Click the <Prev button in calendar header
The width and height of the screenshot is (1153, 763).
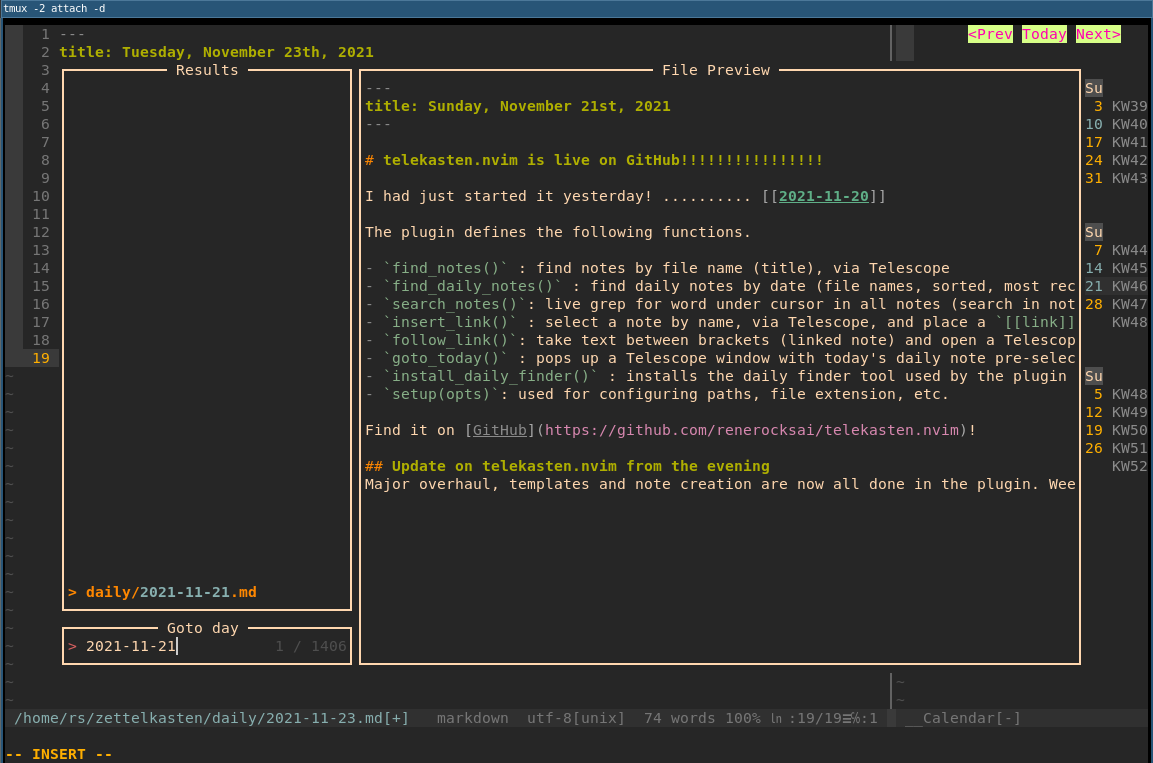click(990, 34)
